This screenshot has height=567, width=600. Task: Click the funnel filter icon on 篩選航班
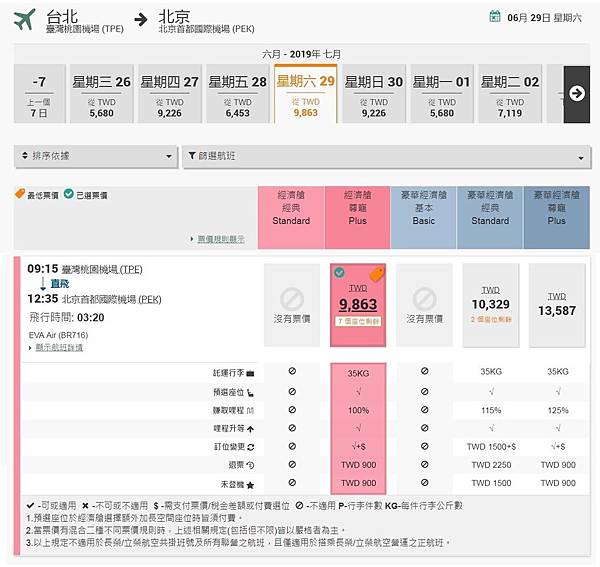pyautogui.click(x=192, y=155)
